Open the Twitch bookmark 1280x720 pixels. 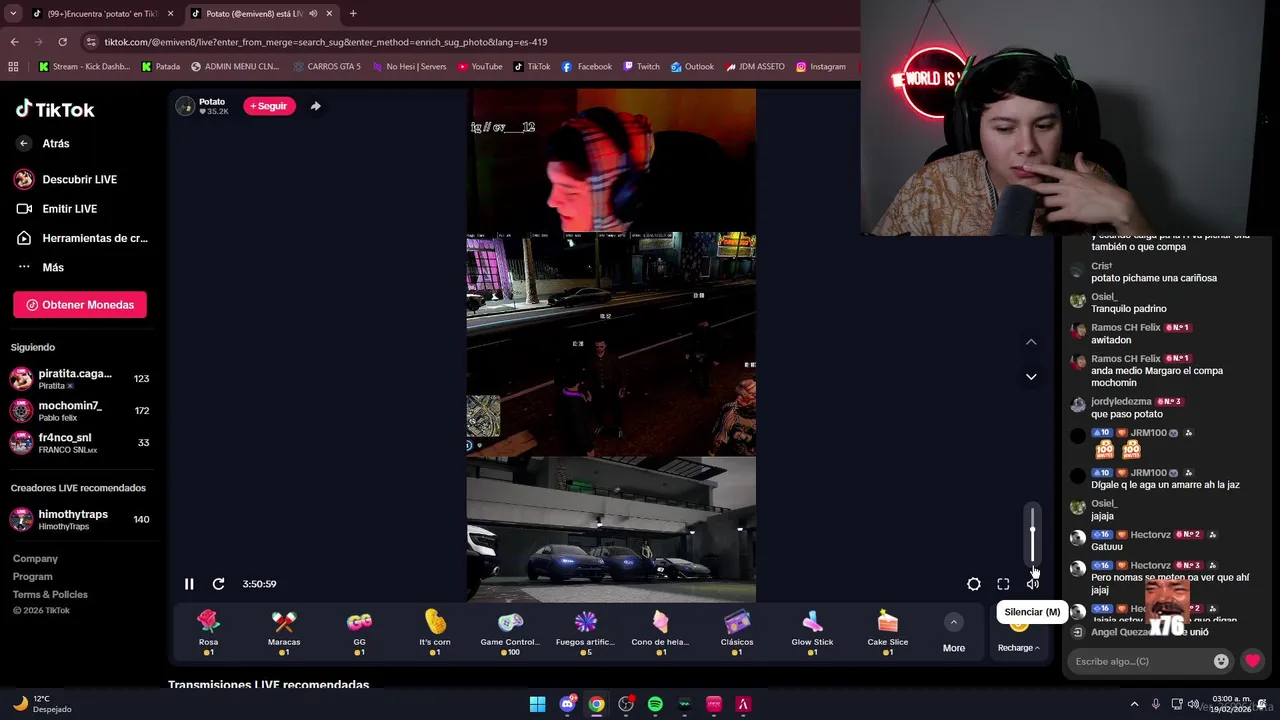coord(641,67)
